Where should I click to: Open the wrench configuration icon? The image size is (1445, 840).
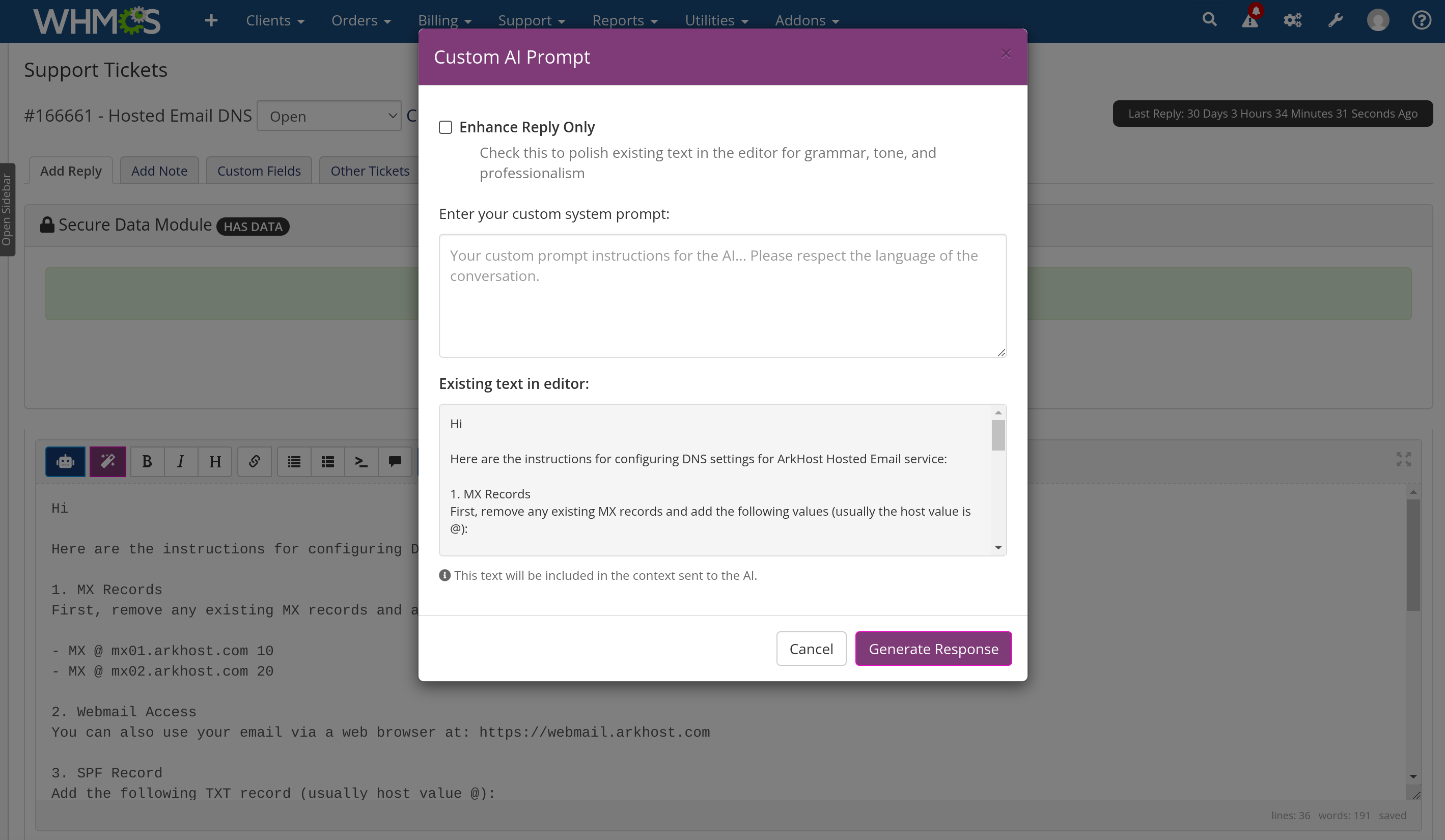(x=1336, y=20)
